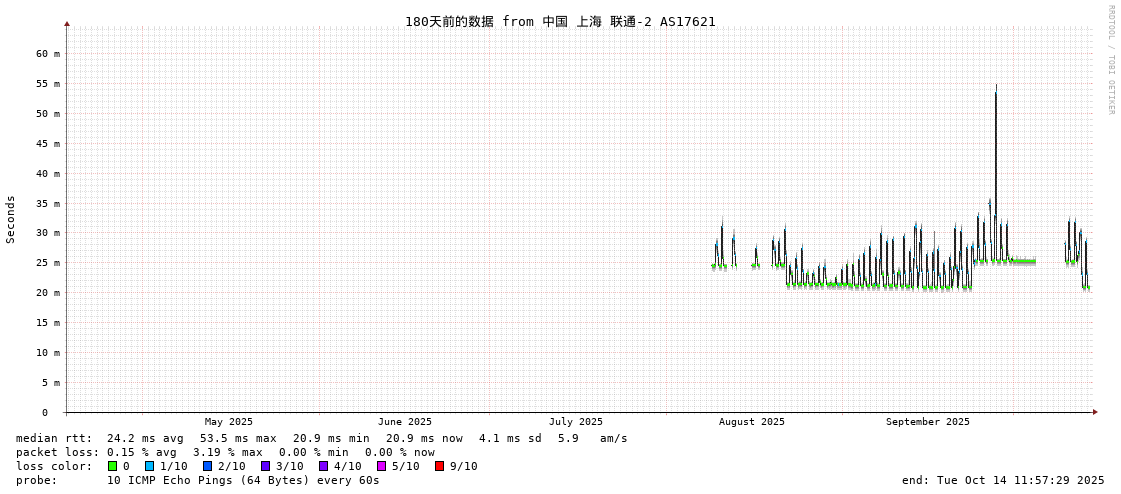This screenshot has height=494, width=1121.
Task: Click the median rtt statistics line
Action: 321,438
